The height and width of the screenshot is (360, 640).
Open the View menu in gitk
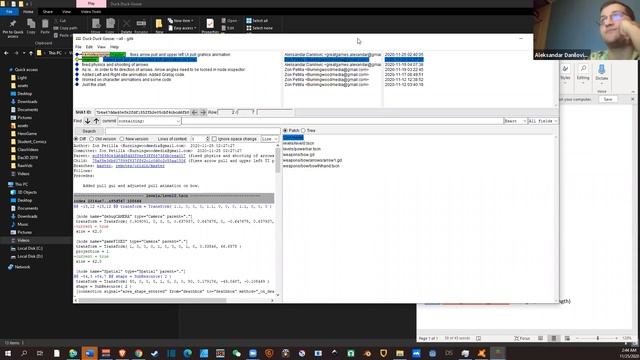tap(101, 47)
